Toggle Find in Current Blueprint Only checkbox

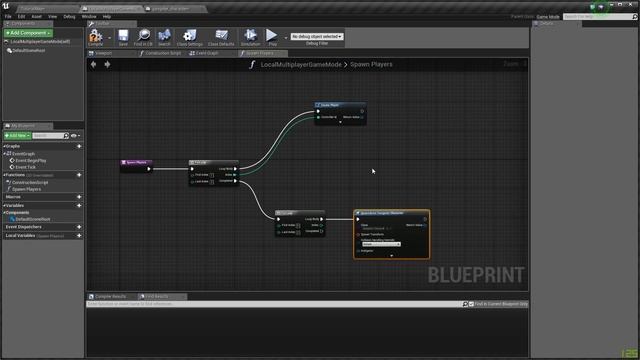(471, 304)
